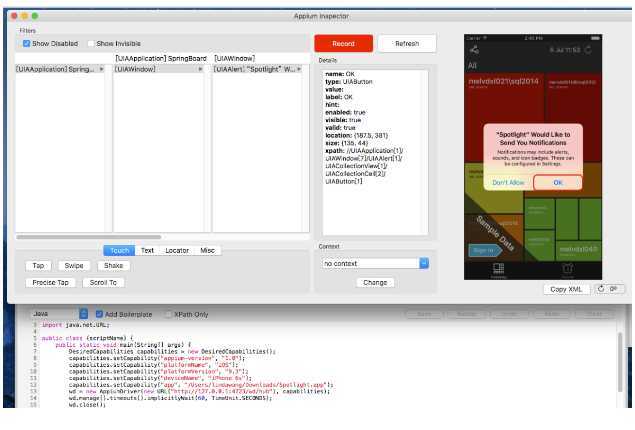The width and height of the screenshot is (635, 430).
Task: Switch to the Text tab
Action: pos(147,251)
